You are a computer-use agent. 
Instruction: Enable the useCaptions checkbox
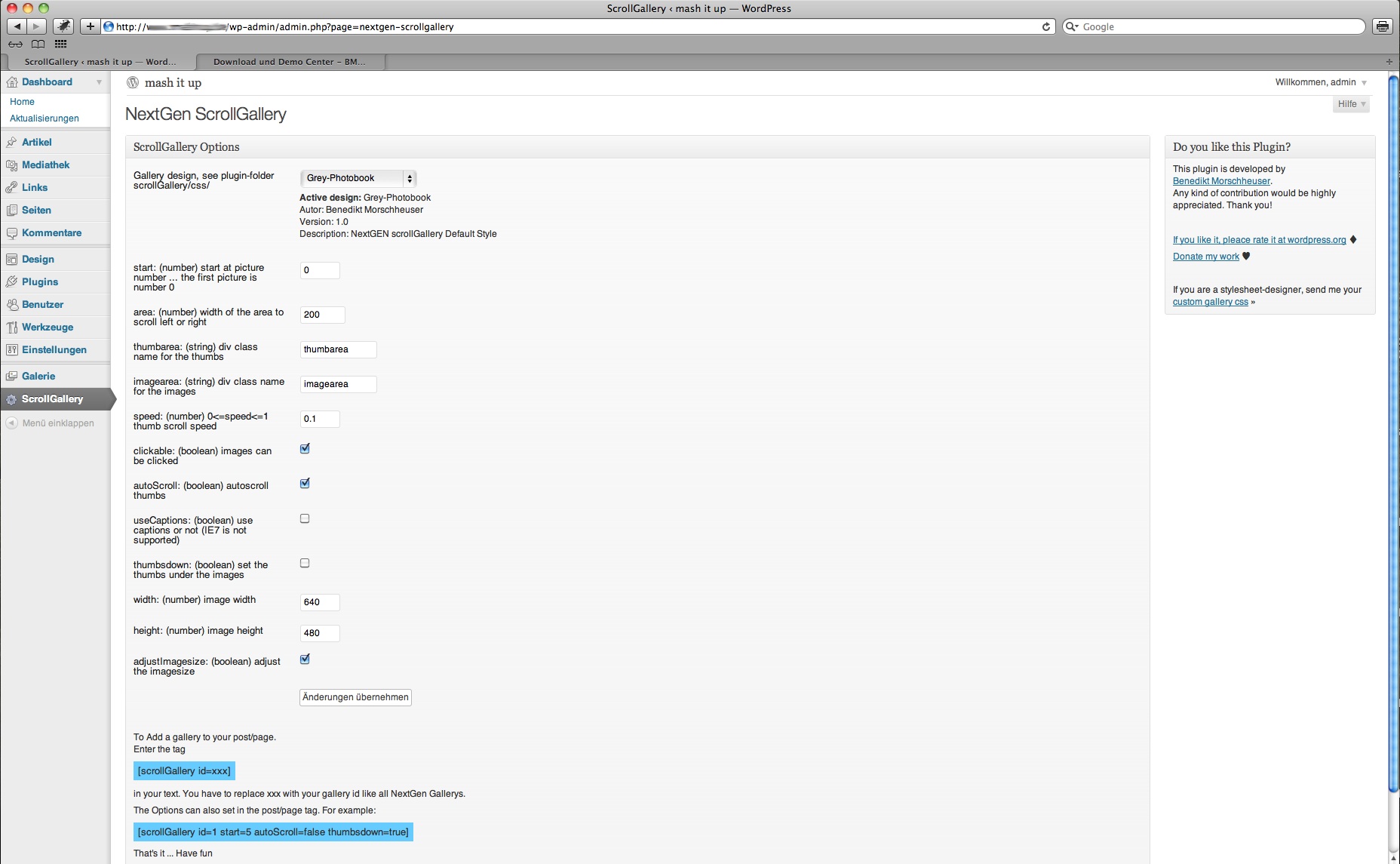click(x=305, y=518)
